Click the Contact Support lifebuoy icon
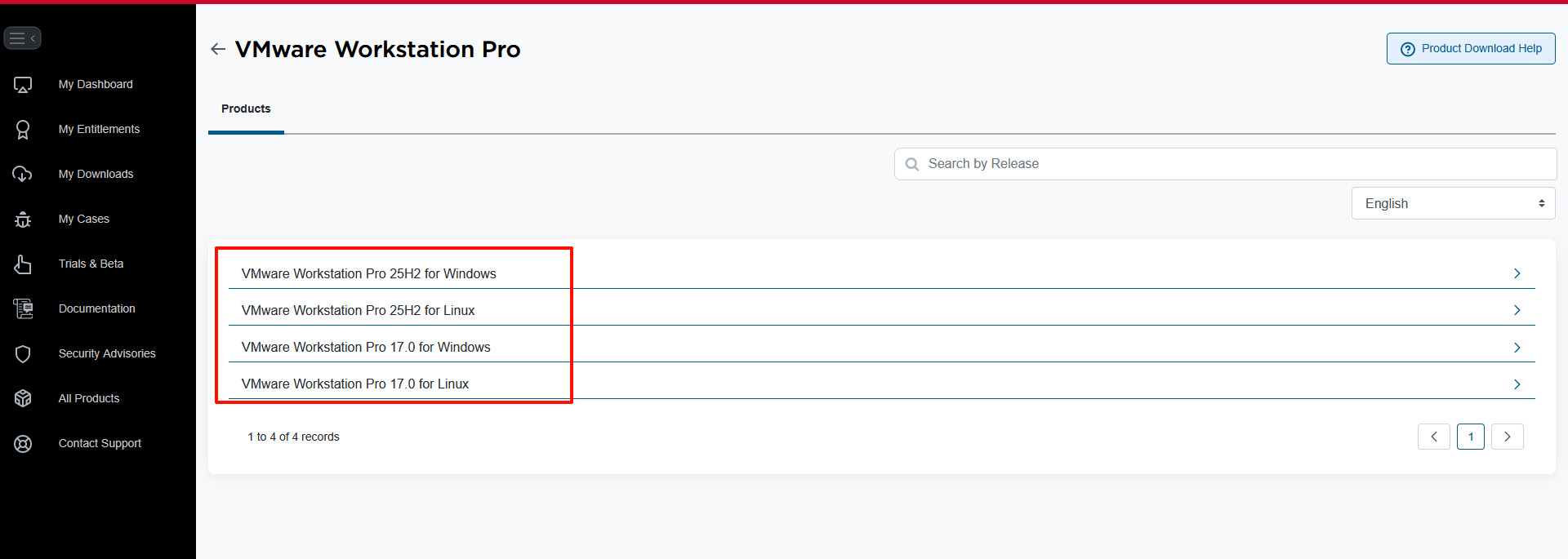 (23, 443)
